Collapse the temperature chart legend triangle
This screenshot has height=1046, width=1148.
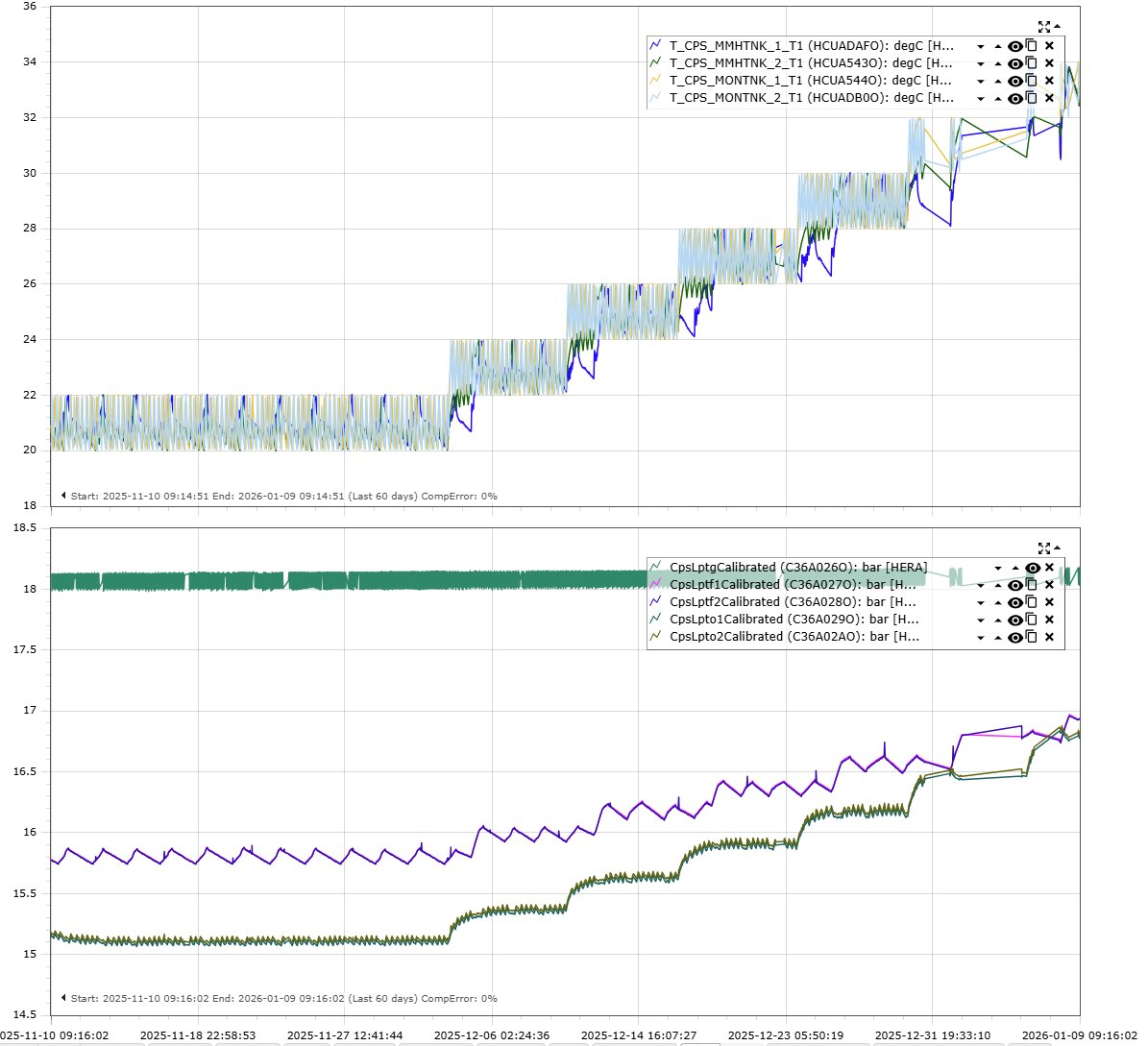tap(1057, 26)
